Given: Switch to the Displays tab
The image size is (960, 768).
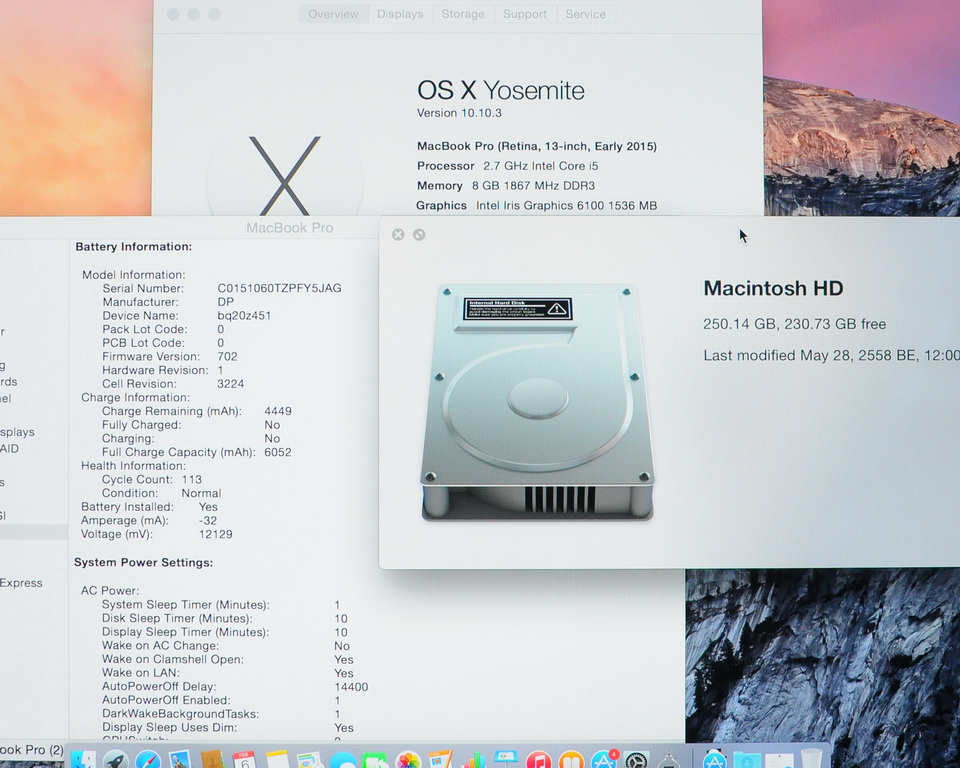Looking at the screenshot, I should (x=400, y=14).
